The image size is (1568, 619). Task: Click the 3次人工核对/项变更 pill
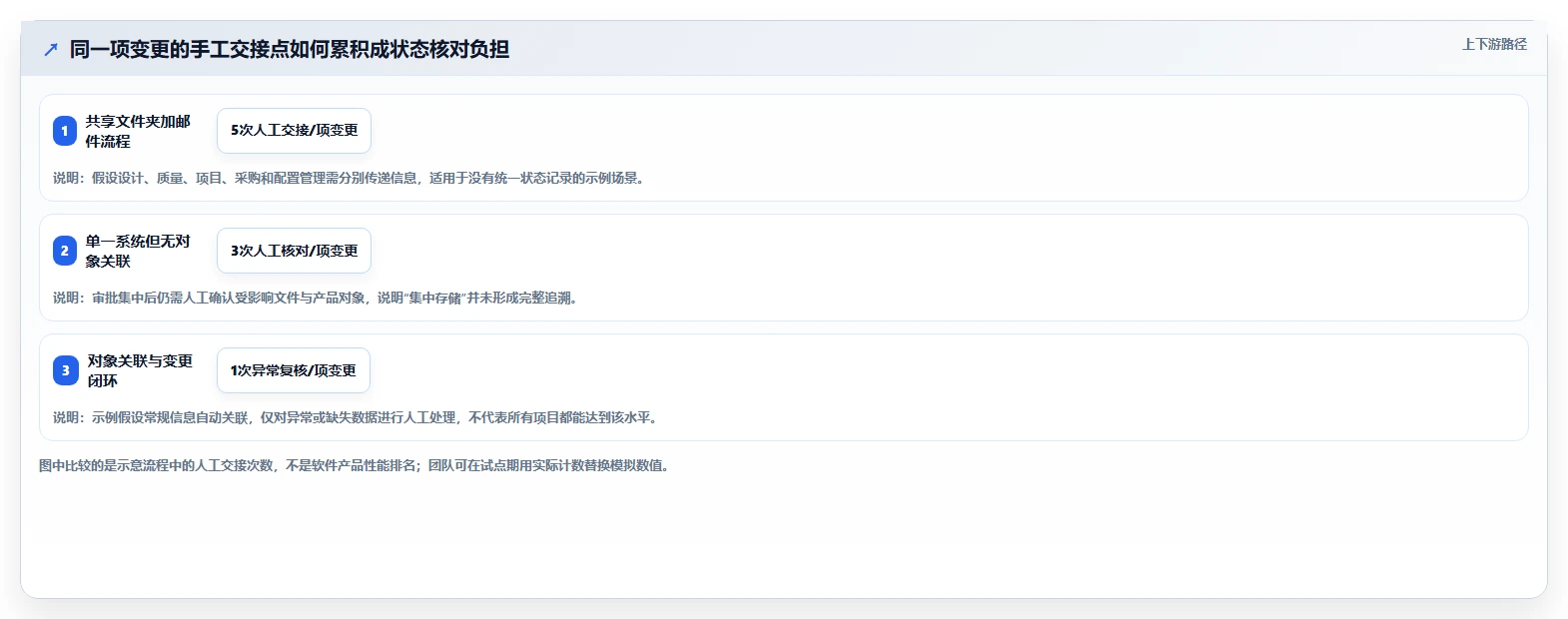pos(294,251)
